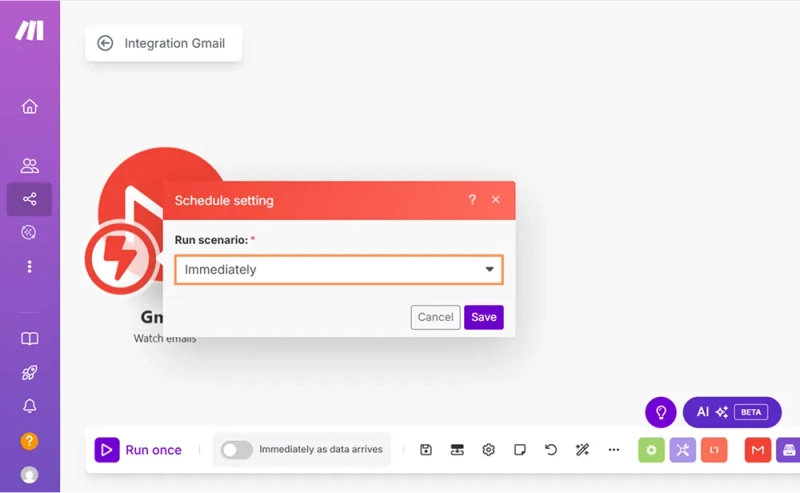The image size is (800, 493).
Task: Add a note with the notes icon
Action: (x=520, y=450)
